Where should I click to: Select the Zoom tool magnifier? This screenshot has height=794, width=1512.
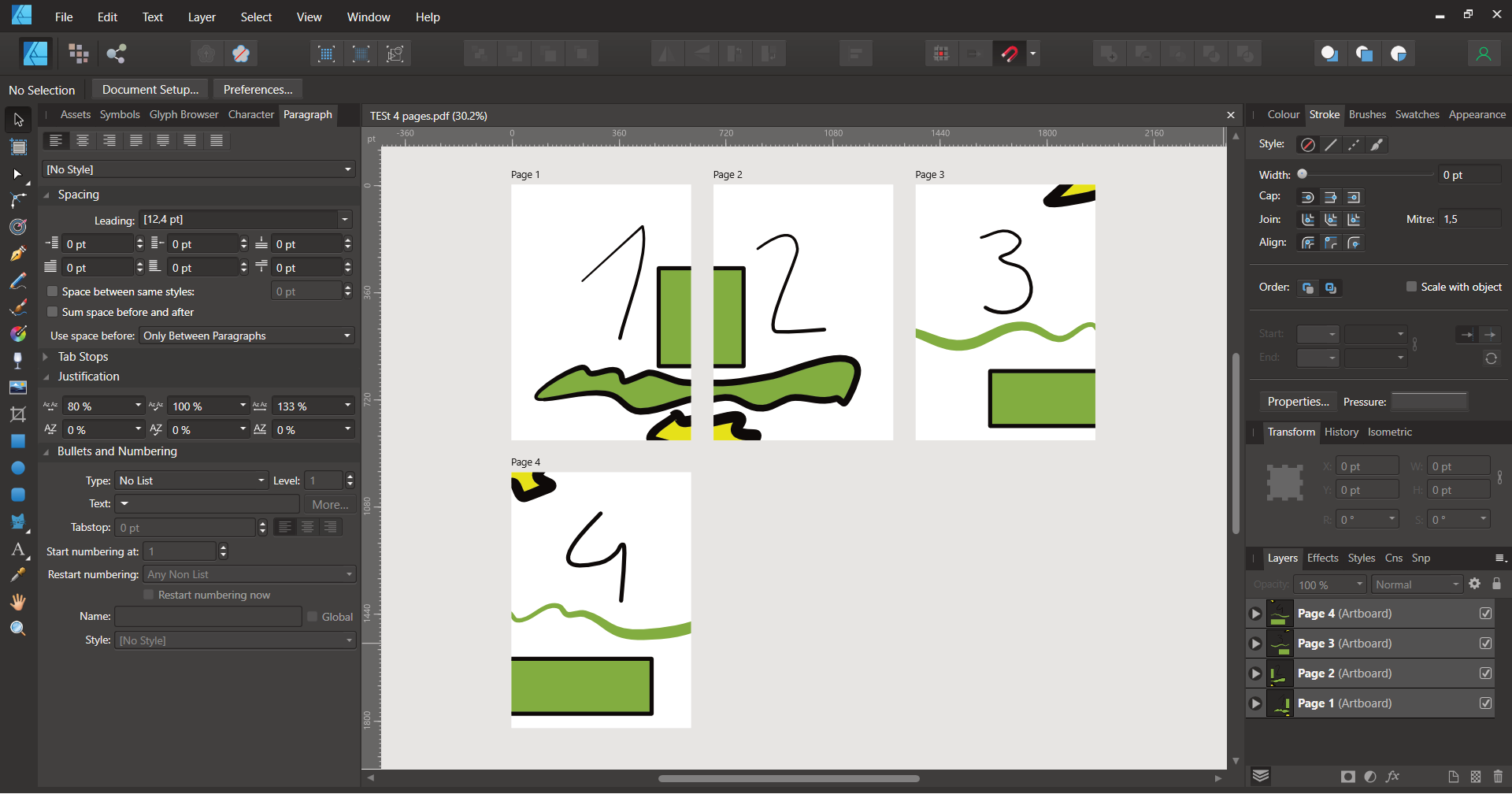tap(18, 629)
